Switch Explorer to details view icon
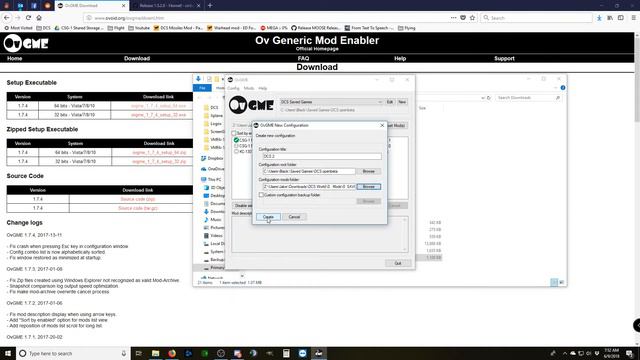Image resolution: width=640 pixels, height=360 pixels. pyautogui.click(x=554, y=282)
